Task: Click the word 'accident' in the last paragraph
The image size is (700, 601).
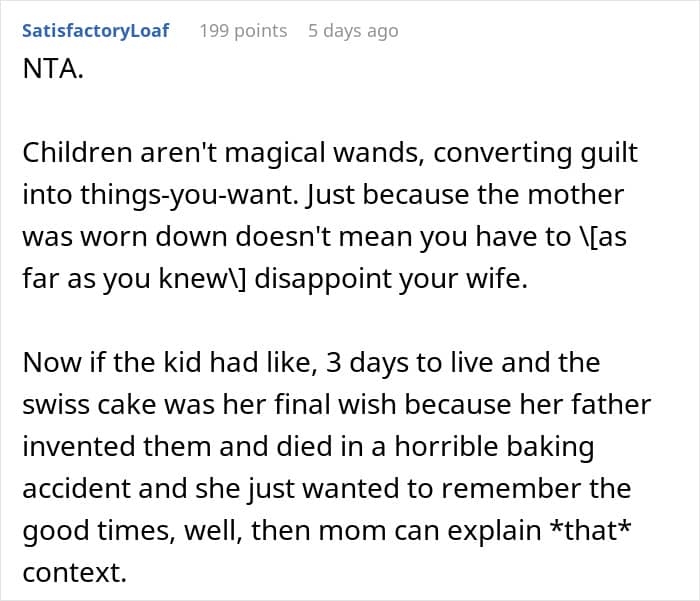Action: (x=76, y=488)
